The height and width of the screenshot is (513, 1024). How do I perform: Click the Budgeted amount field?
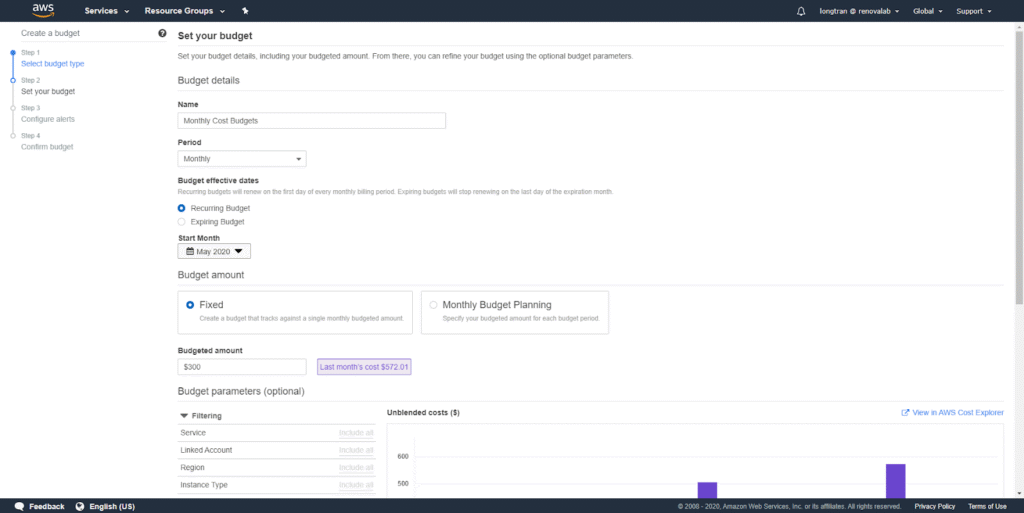pos(242,367)
